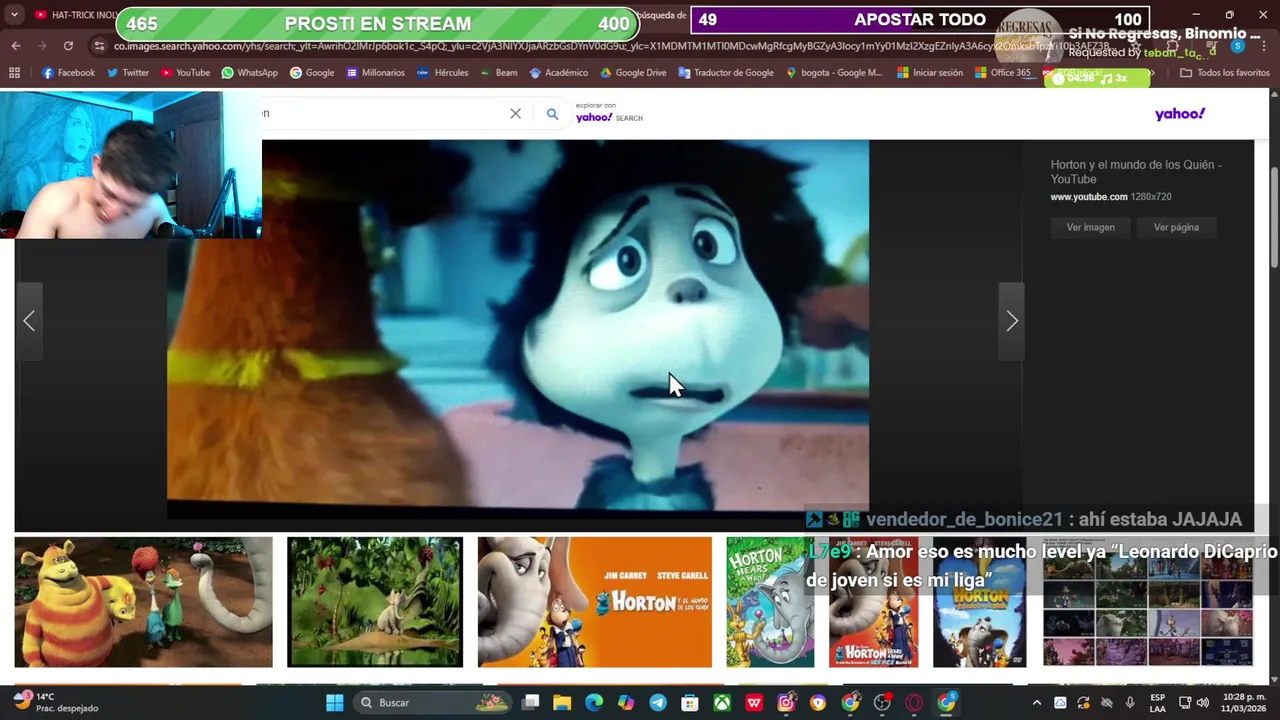Click the large Horton preview image
The width and height of the screenshot is (1280, 720).
(518, 328)
